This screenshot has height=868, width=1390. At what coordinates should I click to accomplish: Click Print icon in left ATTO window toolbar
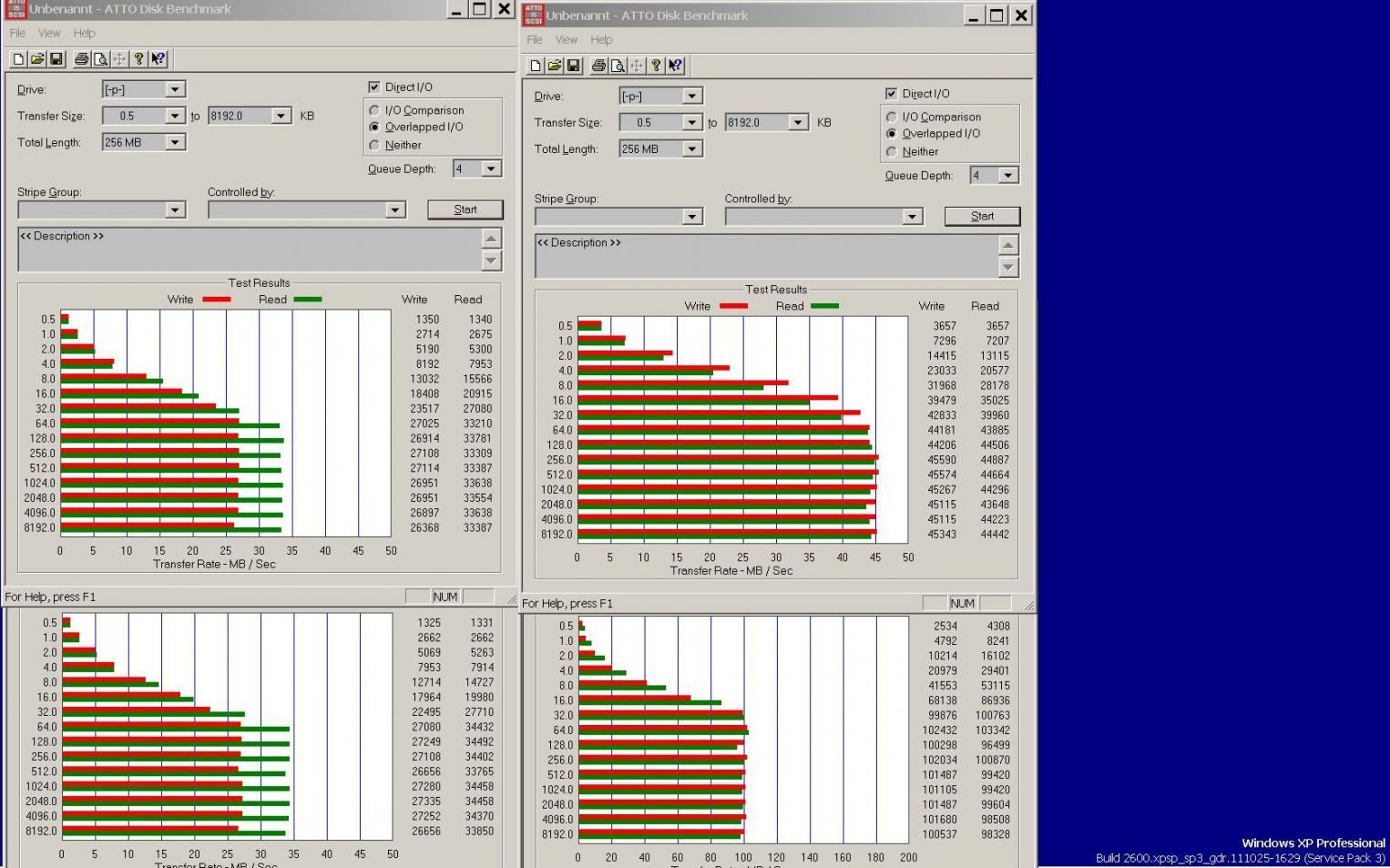tap(81, 59)
